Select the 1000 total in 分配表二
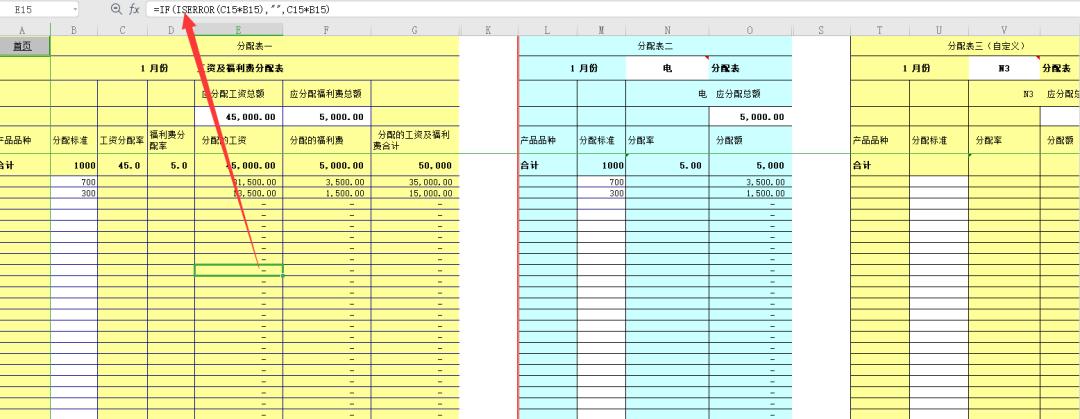Screen dimensions: 1080x419 pyautogui.click(x=601, y=165)
